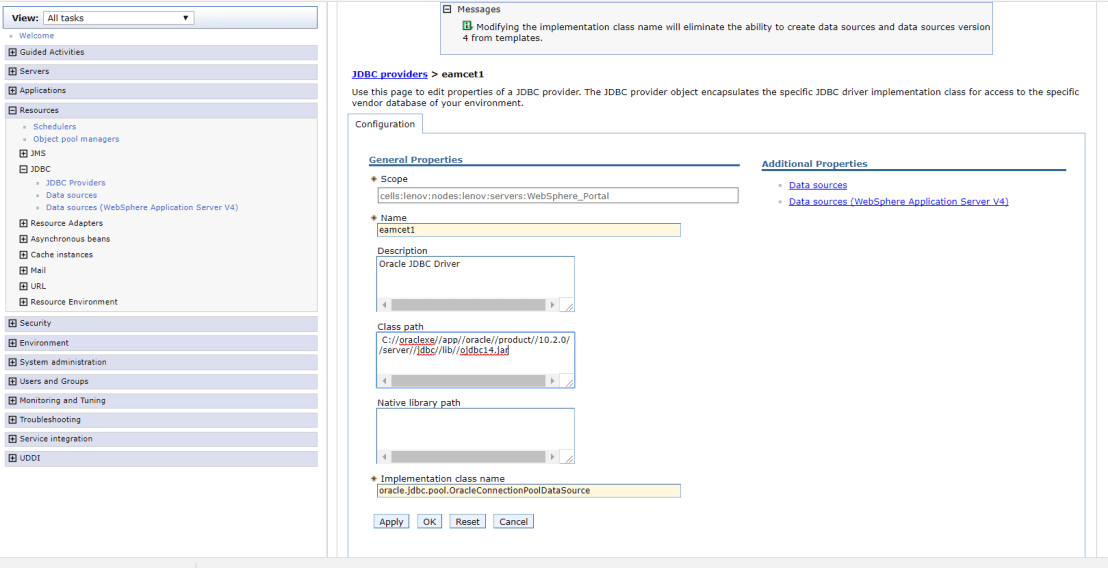Collapse the Resources navigation section
The width and height of the screenshot is (1108, 568).
click(x=12, y=111)
